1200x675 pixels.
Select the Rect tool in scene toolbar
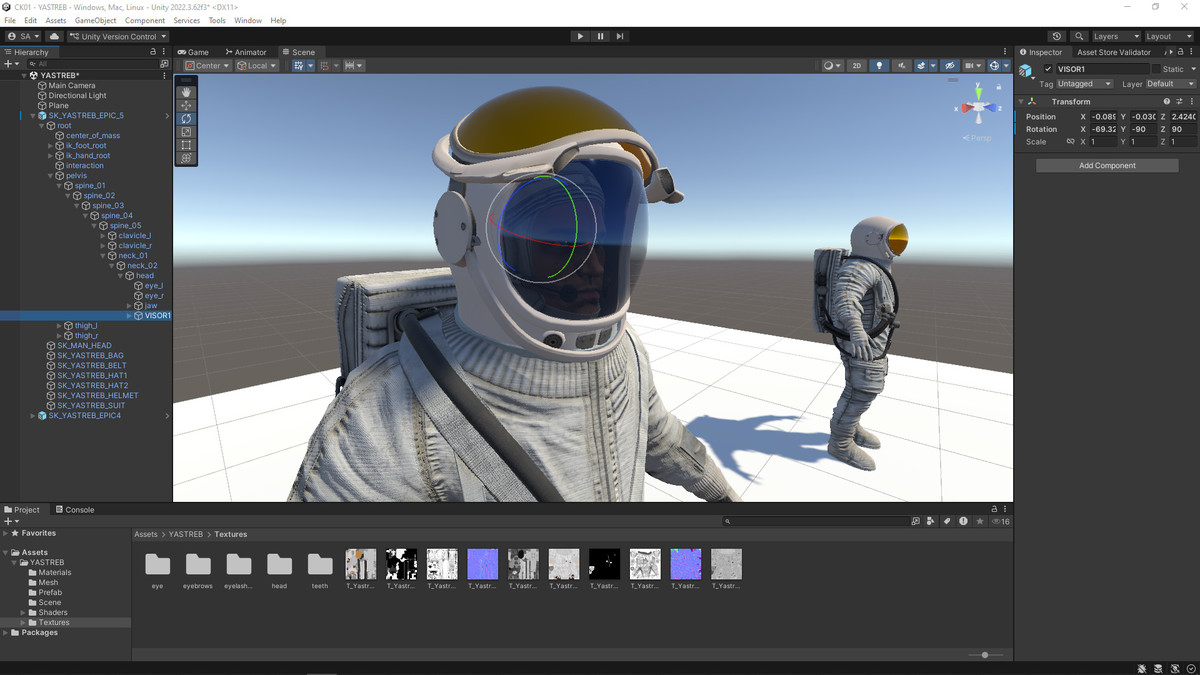[x=186, y=145]
